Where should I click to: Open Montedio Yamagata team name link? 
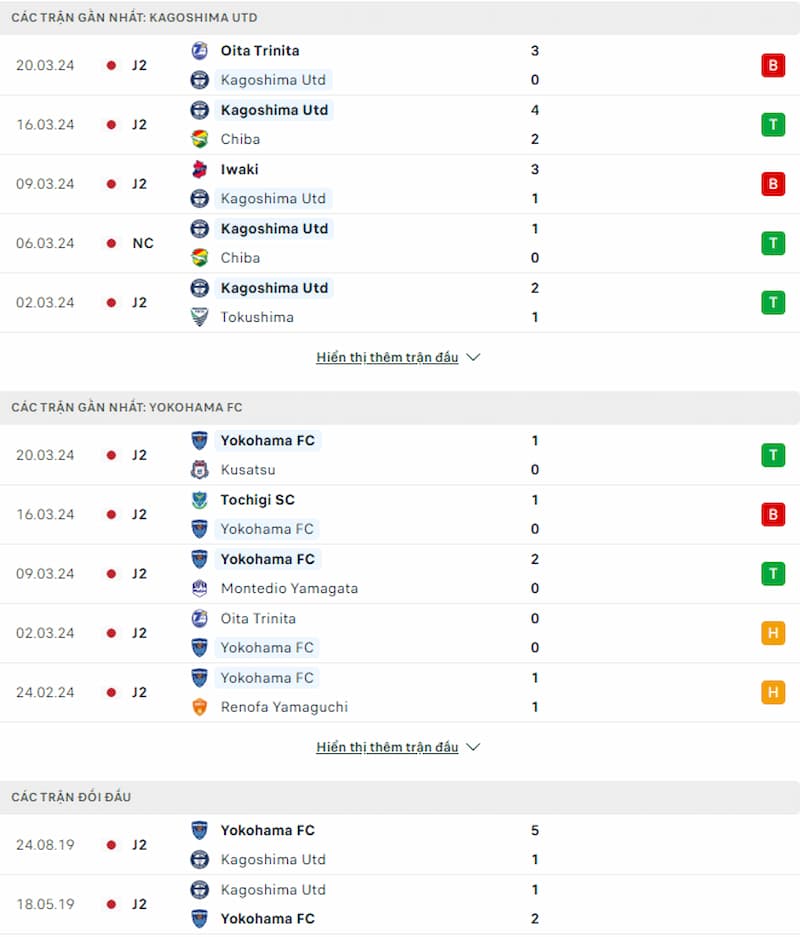coord(289,589)
